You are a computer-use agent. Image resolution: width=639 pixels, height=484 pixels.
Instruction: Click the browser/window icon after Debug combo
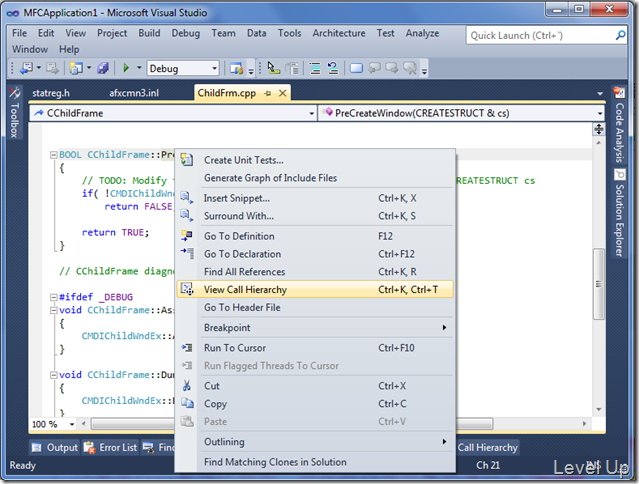[x=236, y=68]
